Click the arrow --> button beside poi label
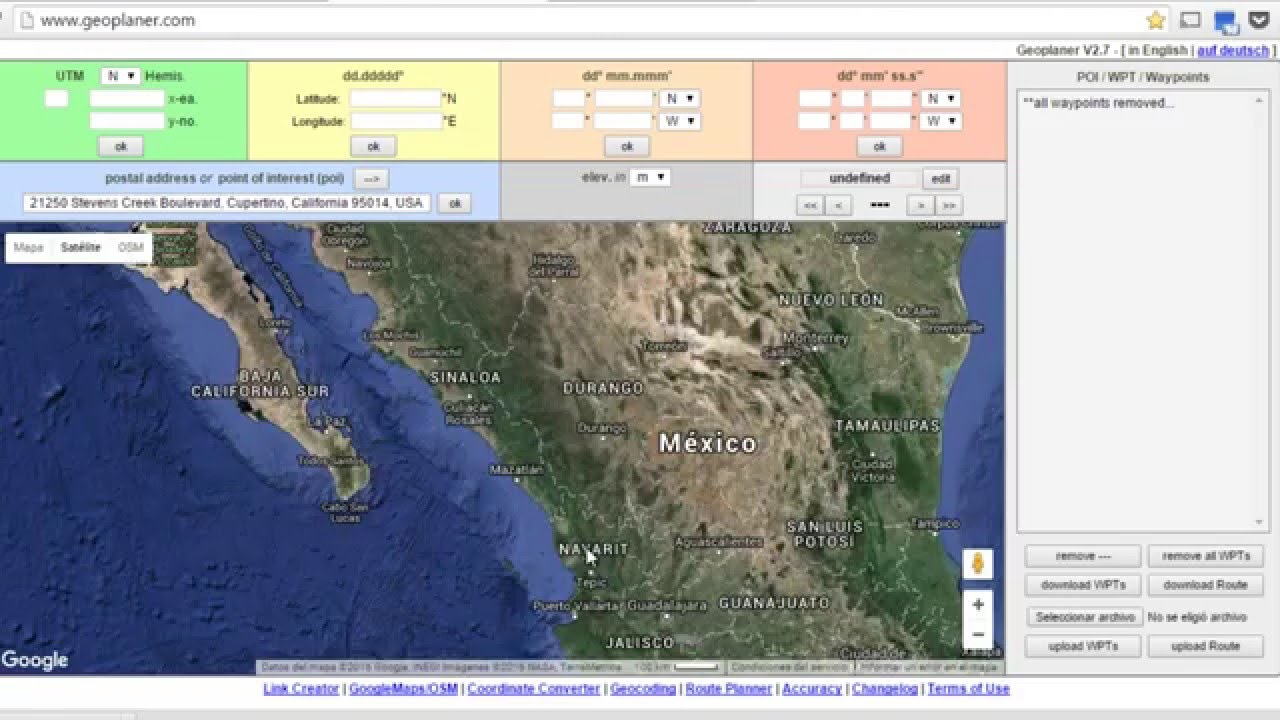 click(x=371, y=179)
